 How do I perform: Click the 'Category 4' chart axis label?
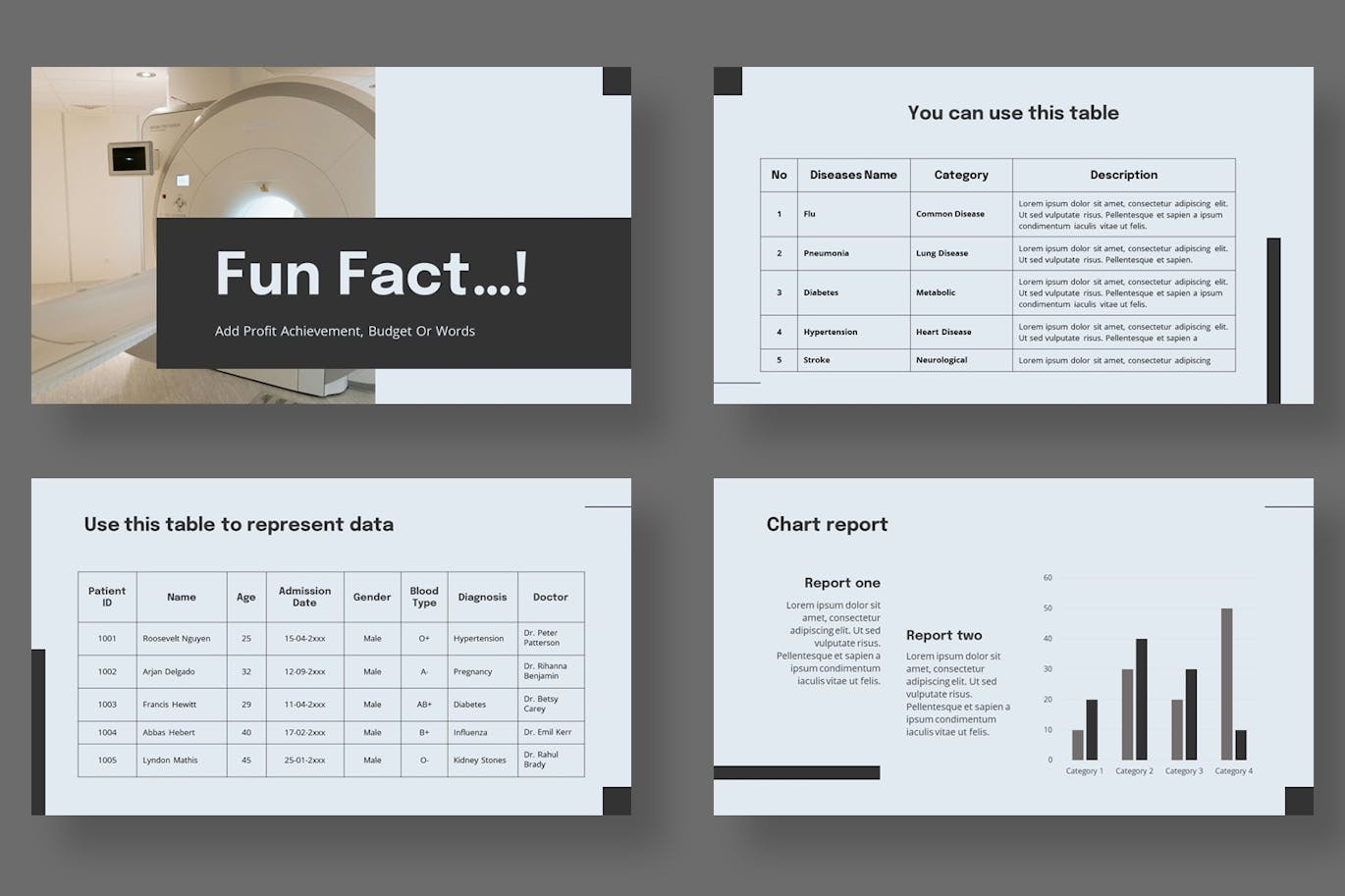tap(1234, 771)
